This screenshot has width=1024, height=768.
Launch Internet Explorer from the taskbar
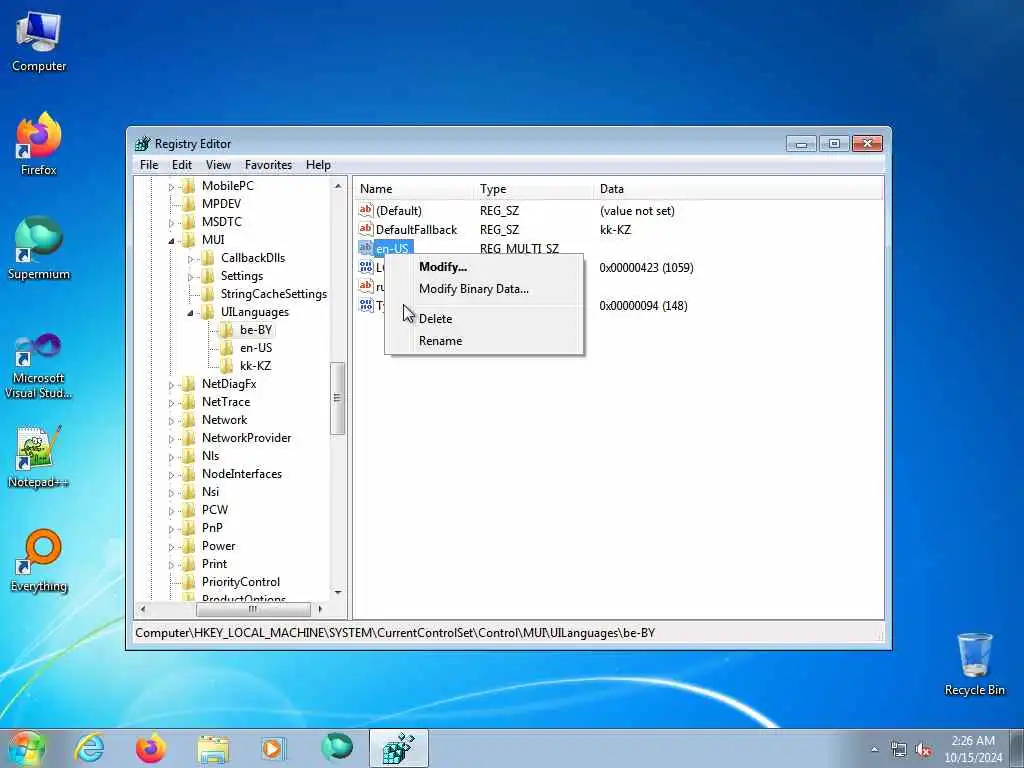pyautogui.click(x=89, y=748)
